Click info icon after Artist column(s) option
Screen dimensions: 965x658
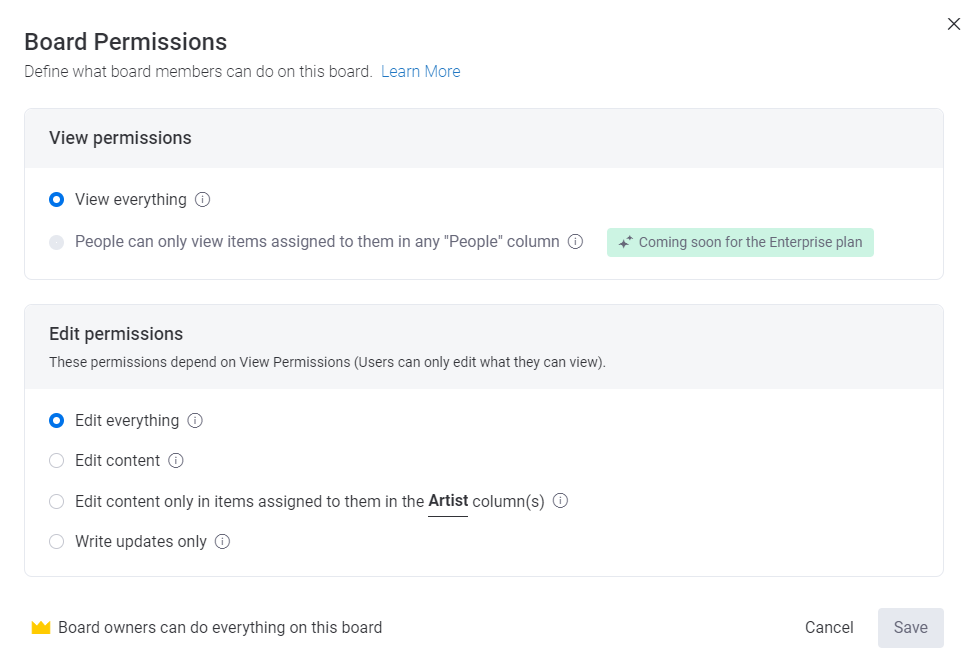click(561, 501)
